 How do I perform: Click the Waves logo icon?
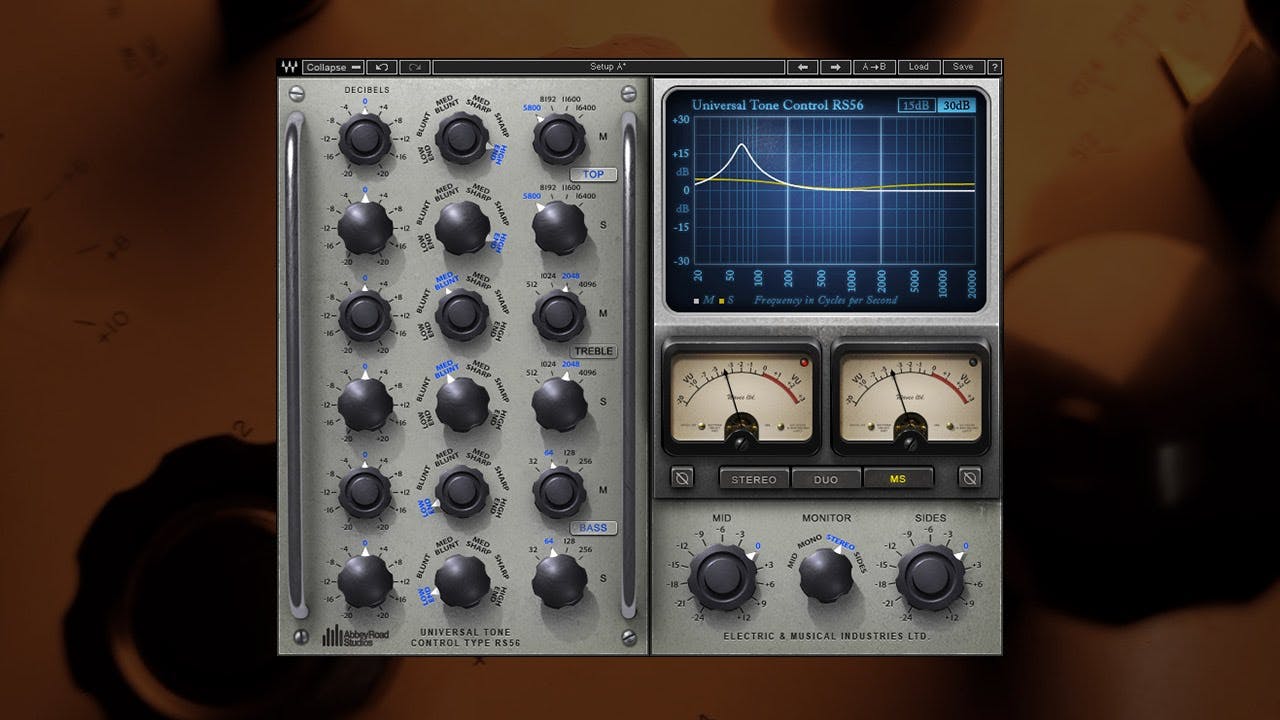pos(292,66)
